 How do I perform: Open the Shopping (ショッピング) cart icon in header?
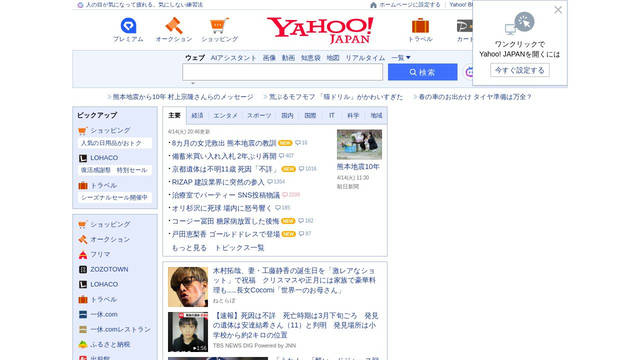pos(219,26)
